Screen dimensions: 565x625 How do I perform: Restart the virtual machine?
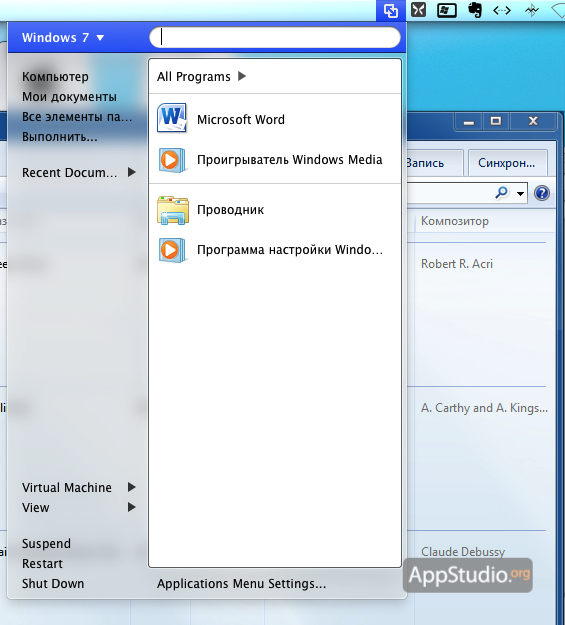tap(42, 564)
